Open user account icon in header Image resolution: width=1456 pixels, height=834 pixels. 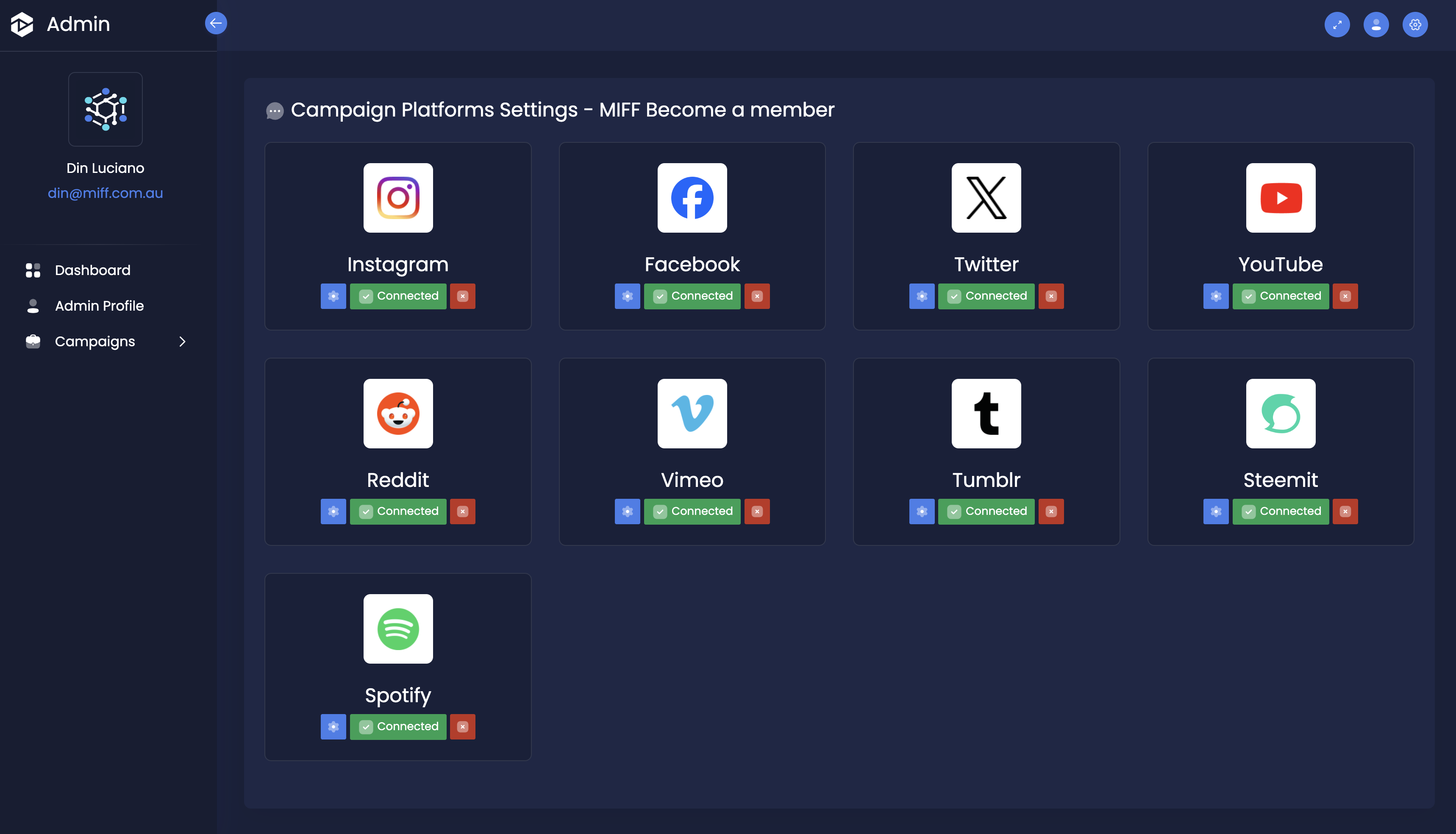click(1376, 25)
